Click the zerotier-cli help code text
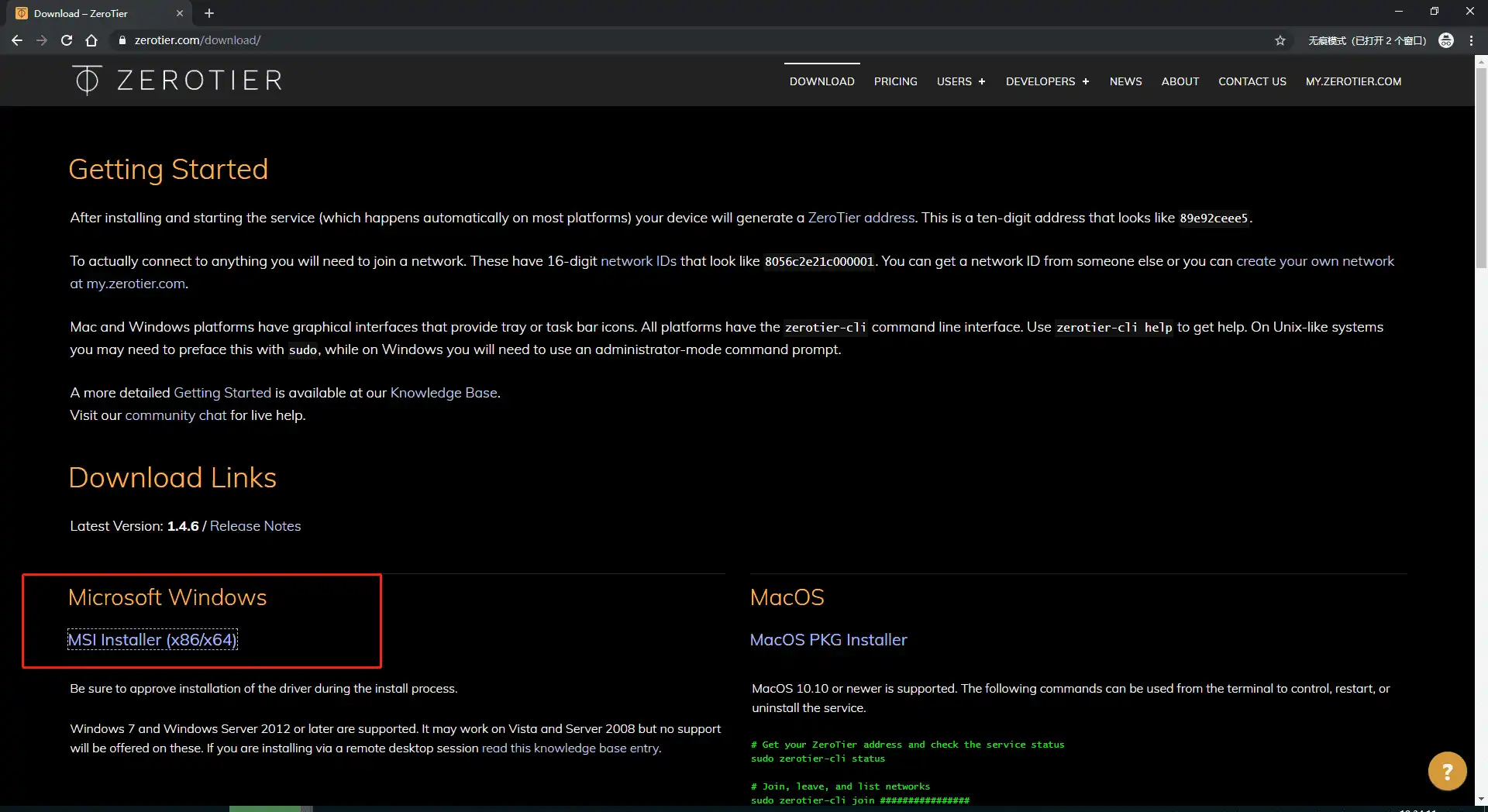Screen dimensions: 1488x812 (x=1114, y=328)
